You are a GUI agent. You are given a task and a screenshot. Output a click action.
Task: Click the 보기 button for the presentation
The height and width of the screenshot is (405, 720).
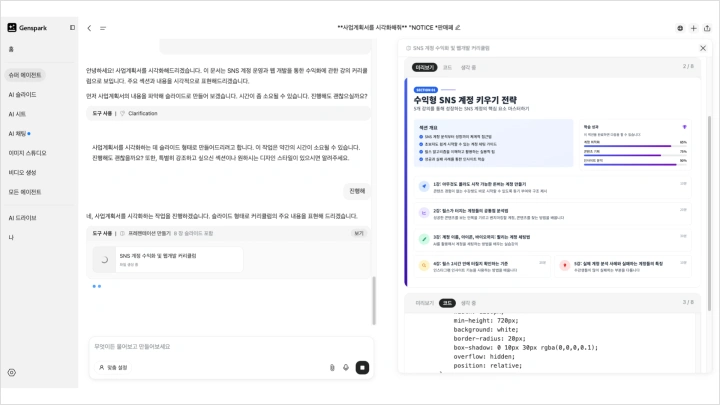click(358, 233)
